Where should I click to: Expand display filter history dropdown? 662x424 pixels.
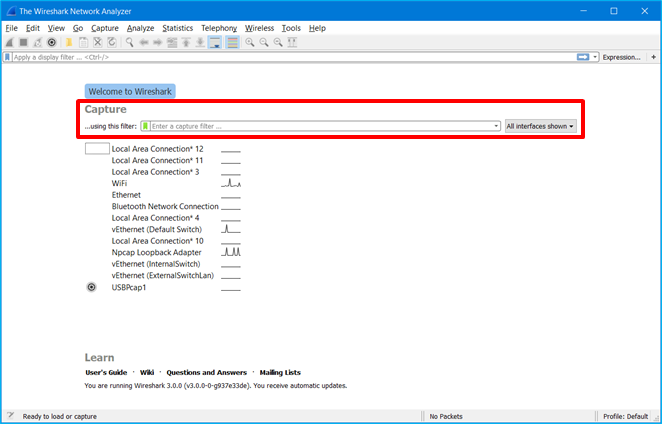pyautogui.click(x=595, y=57)
